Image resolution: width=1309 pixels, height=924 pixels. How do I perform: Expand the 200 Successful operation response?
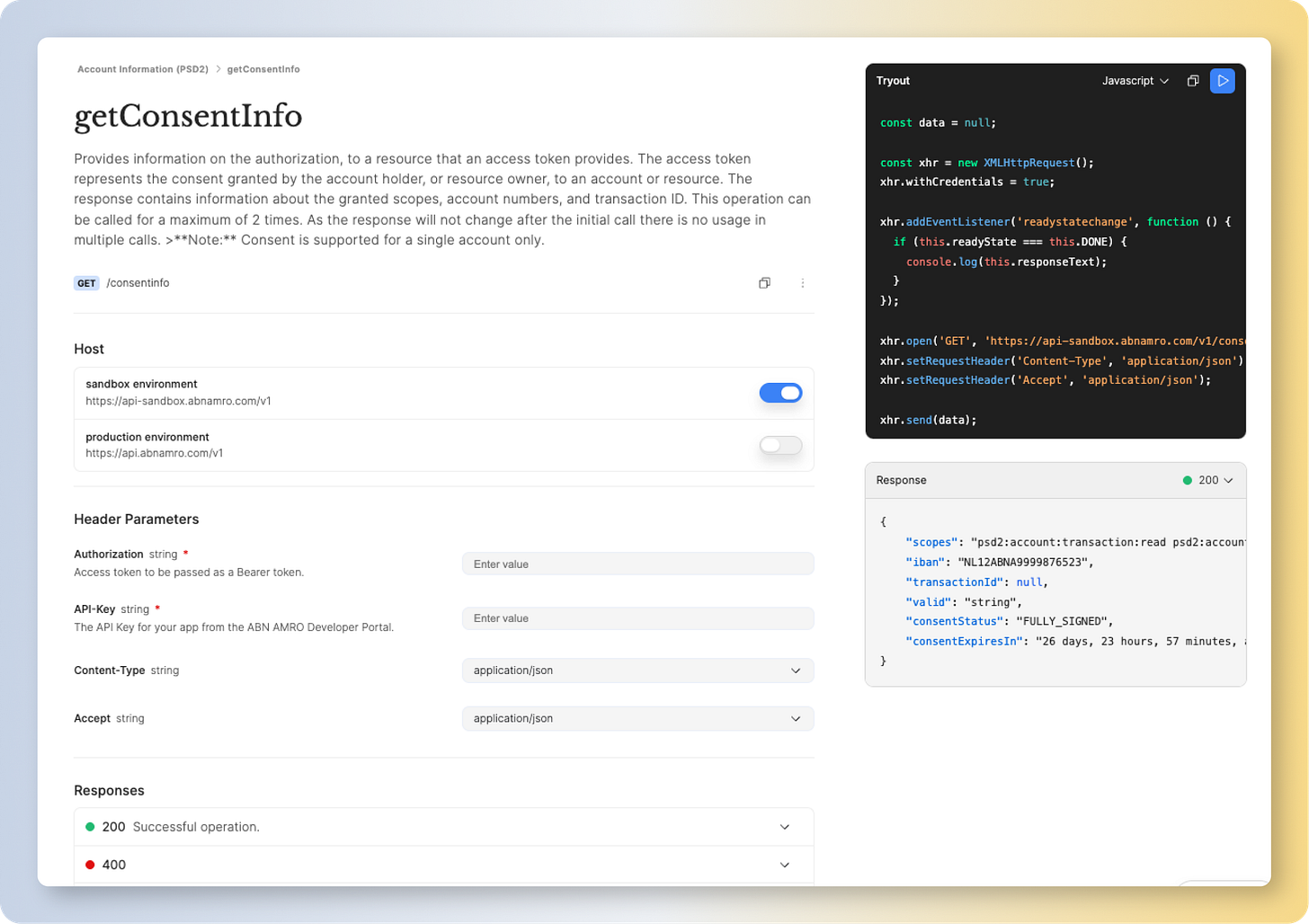444,827
